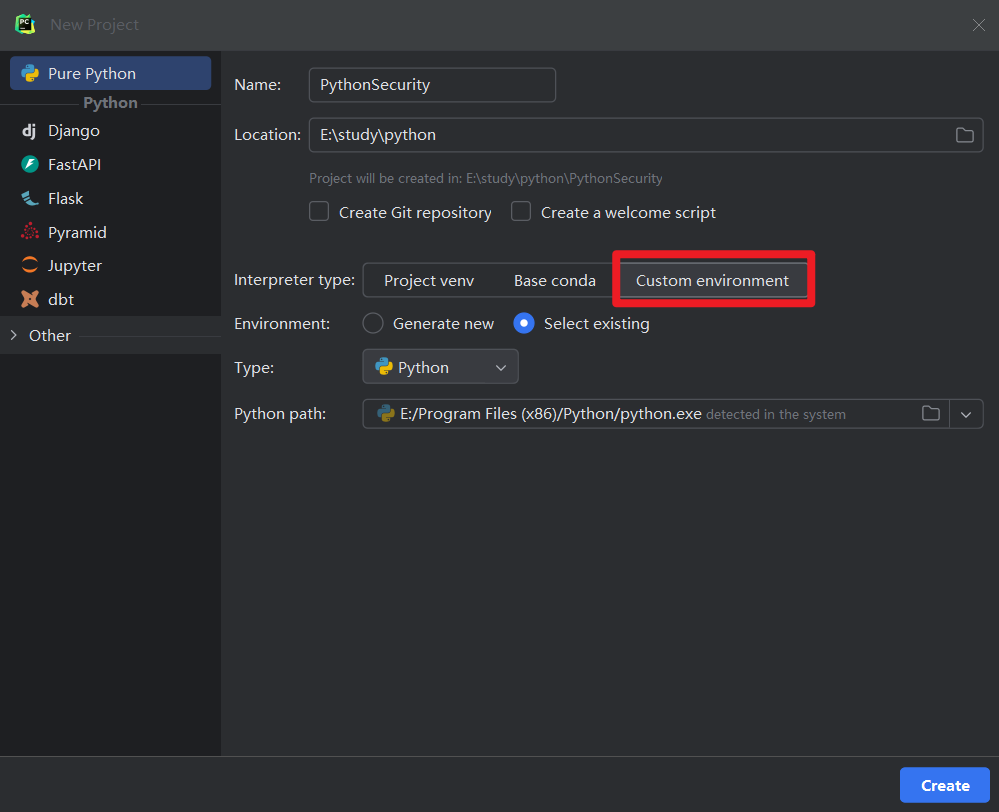Pick the dbt project icon

30,299
